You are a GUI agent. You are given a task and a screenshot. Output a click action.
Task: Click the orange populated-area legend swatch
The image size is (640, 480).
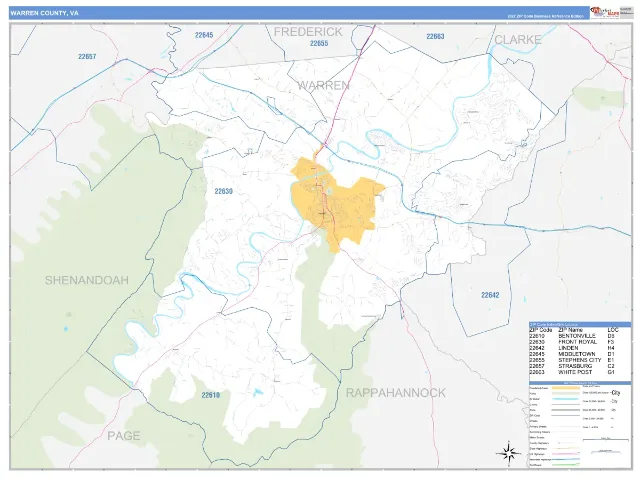565,388
